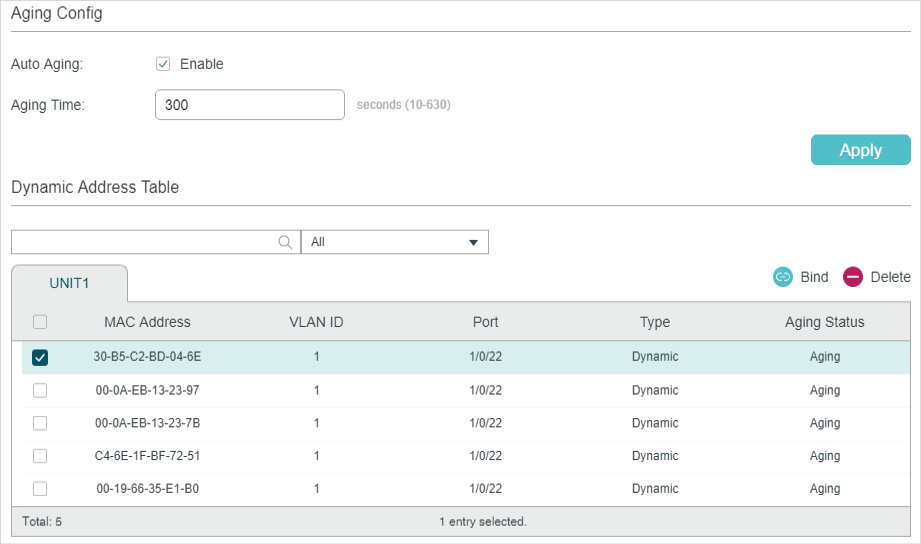921x544 pixels.
Task: Click the MAC Address column header
Action: (x=147, y=322)
